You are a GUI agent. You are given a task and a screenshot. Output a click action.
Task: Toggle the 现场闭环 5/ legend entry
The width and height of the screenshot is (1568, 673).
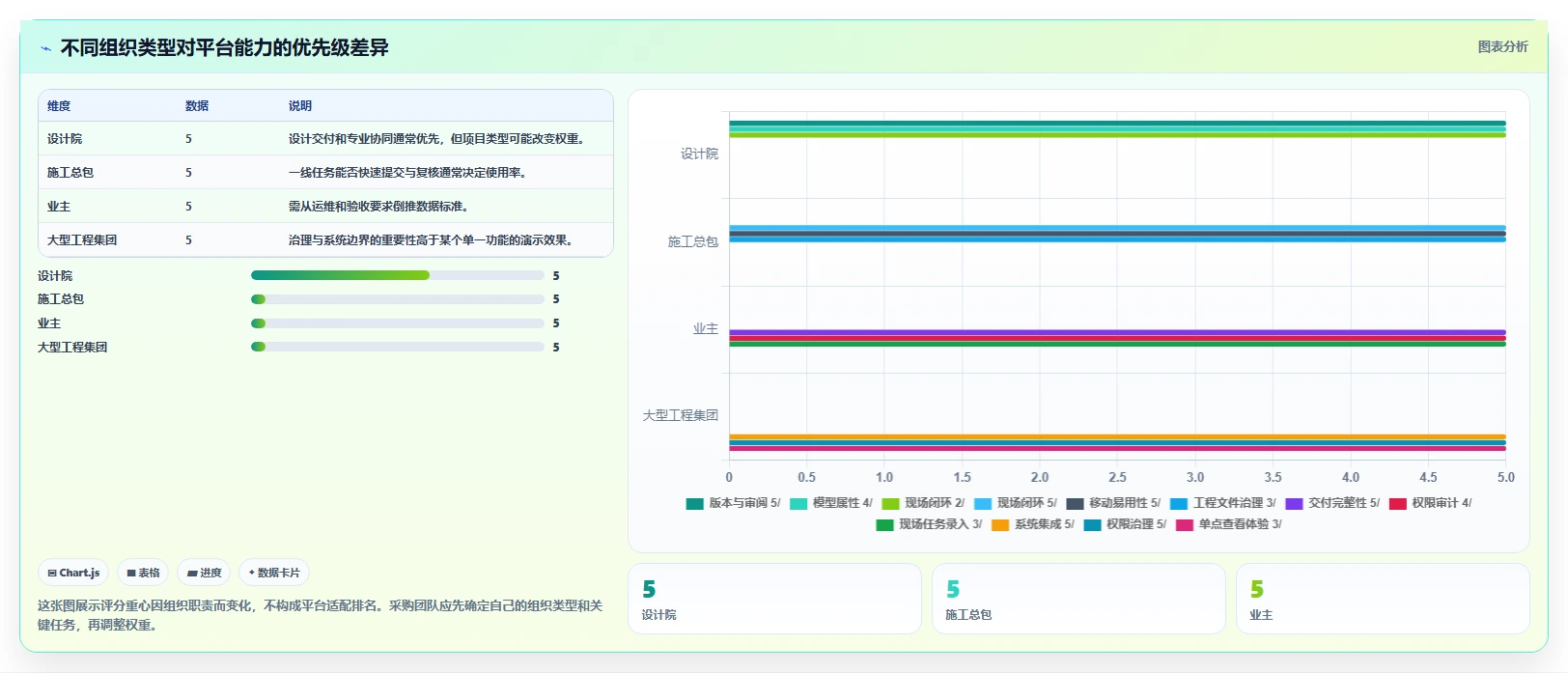[x=1015, y=503]
